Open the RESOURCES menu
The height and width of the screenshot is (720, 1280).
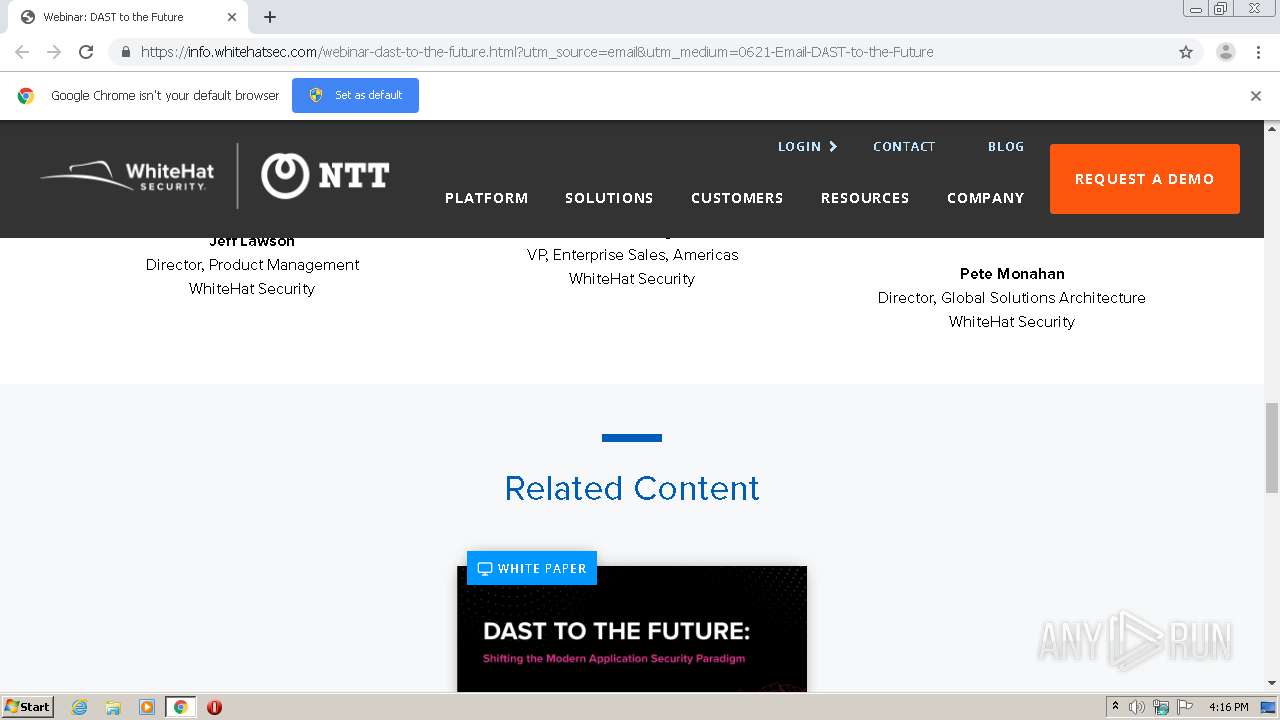(865, 198)
